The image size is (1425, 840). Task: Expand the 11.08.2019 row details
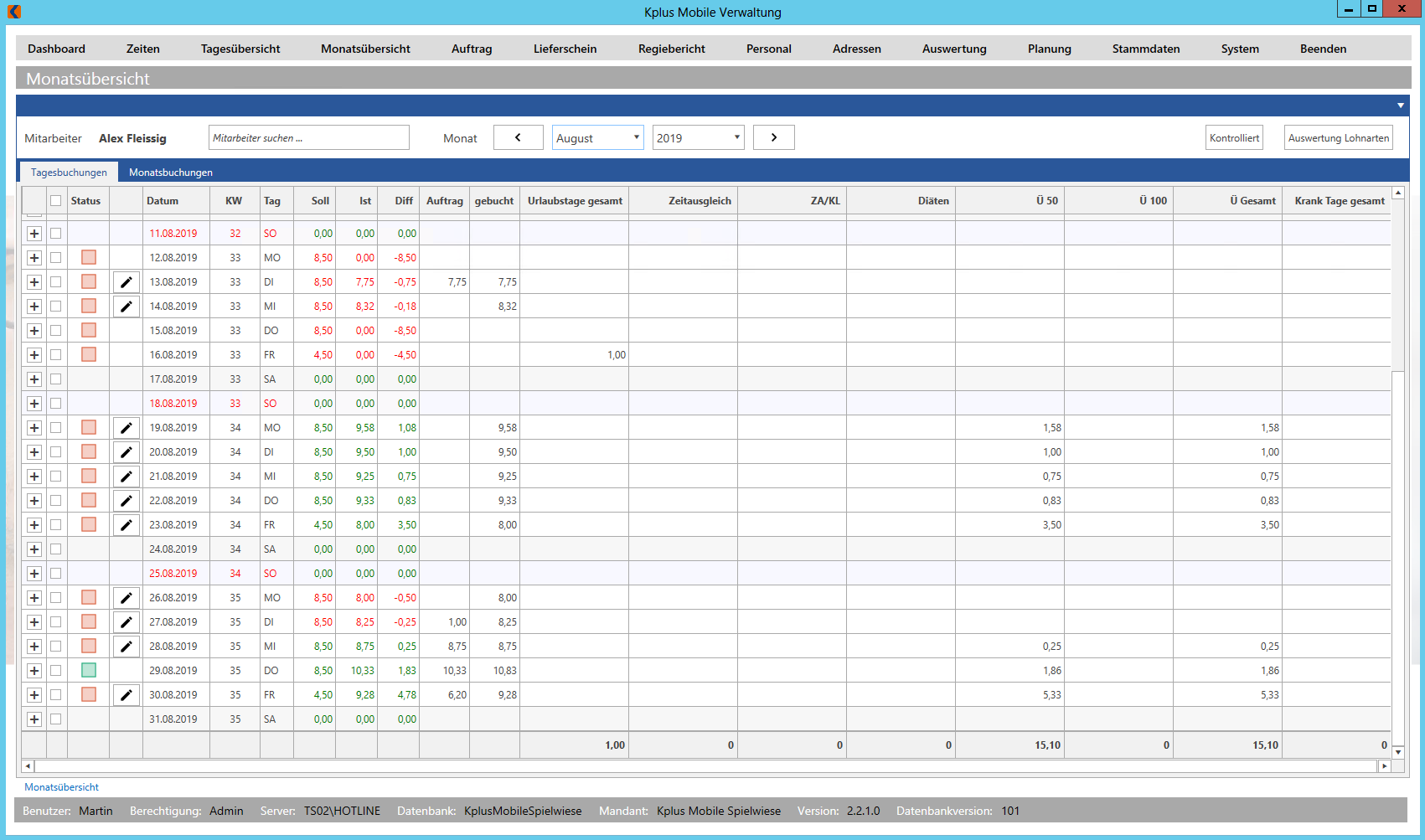coord(34,234)
